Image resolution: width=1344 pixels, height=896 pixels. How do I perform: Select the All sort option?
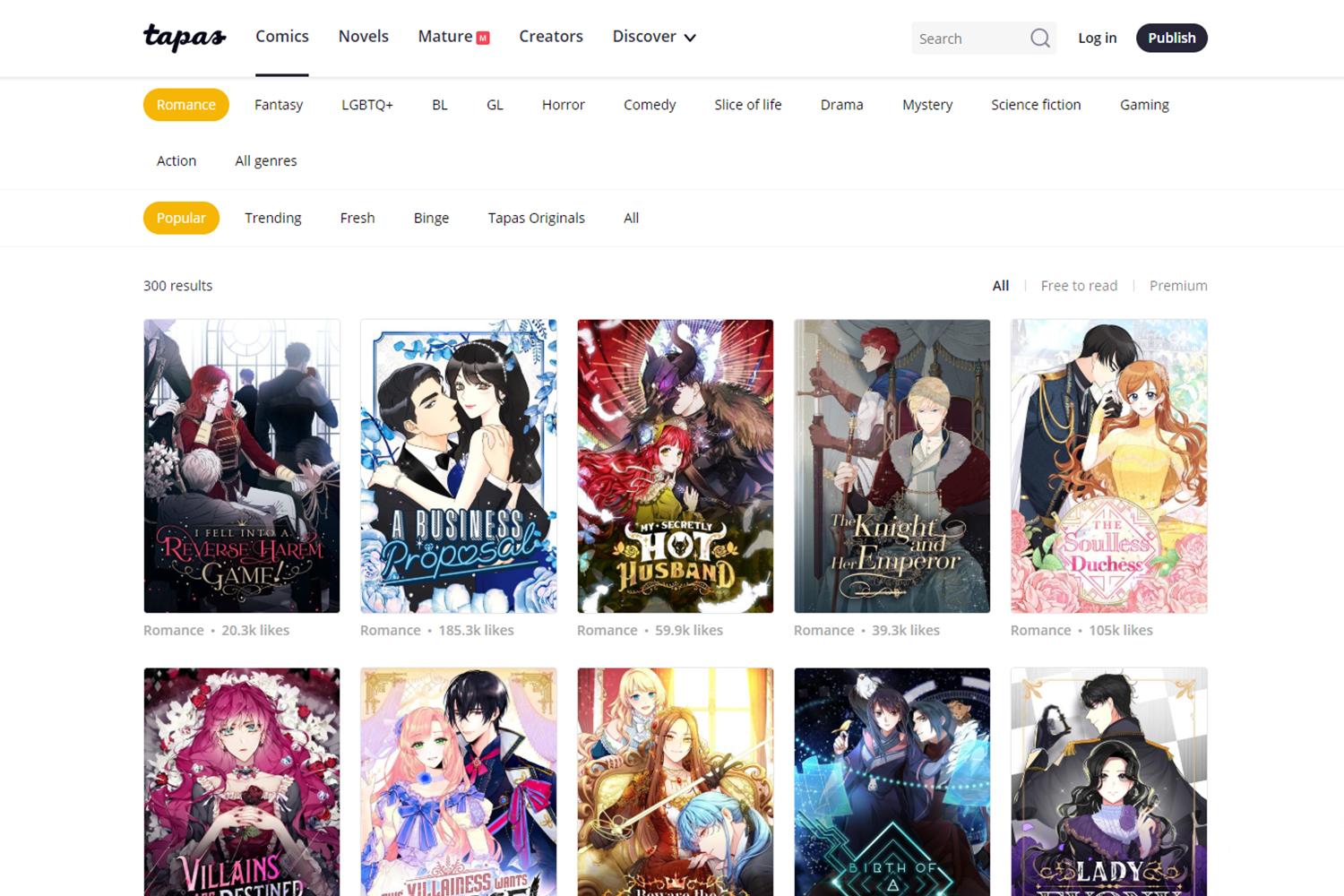click(x=631, y=218)
